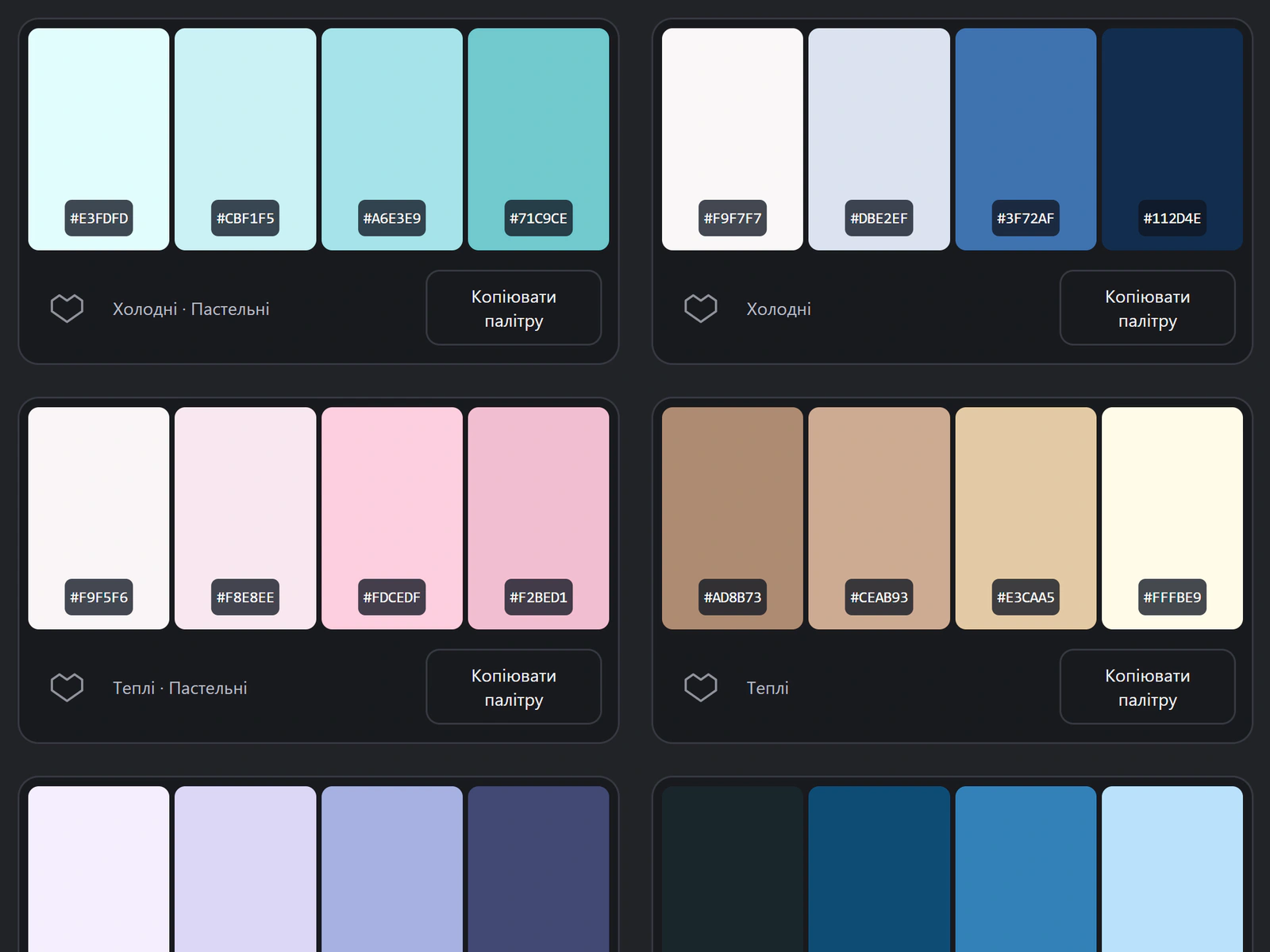Pick the pink #FDCEDF swatch

tap(392, 519)
